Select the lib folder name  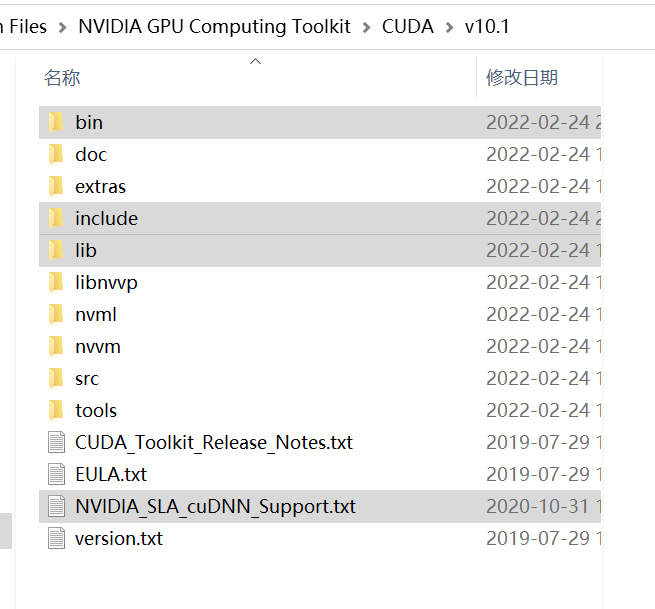tap(86, 251)
